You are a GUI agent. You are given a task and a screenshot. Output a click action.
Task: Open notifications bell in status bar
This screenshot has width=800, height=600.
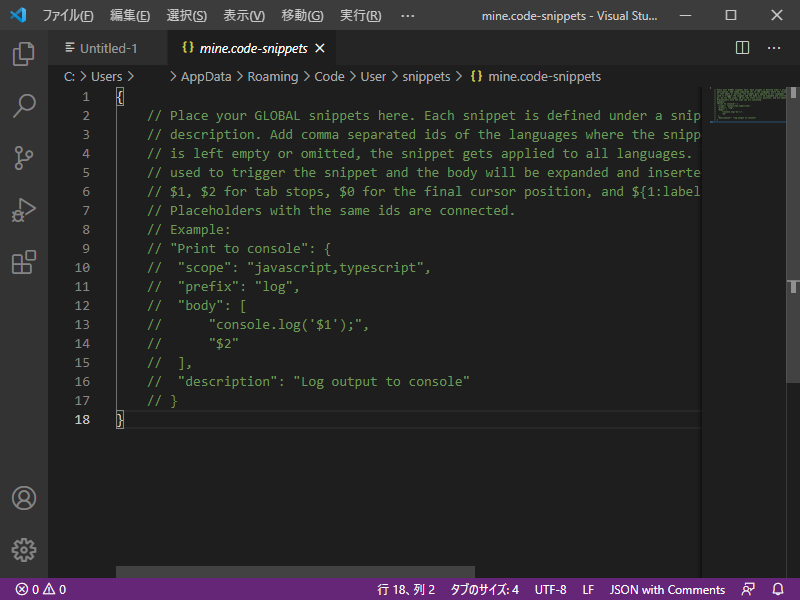click(778, 589)
